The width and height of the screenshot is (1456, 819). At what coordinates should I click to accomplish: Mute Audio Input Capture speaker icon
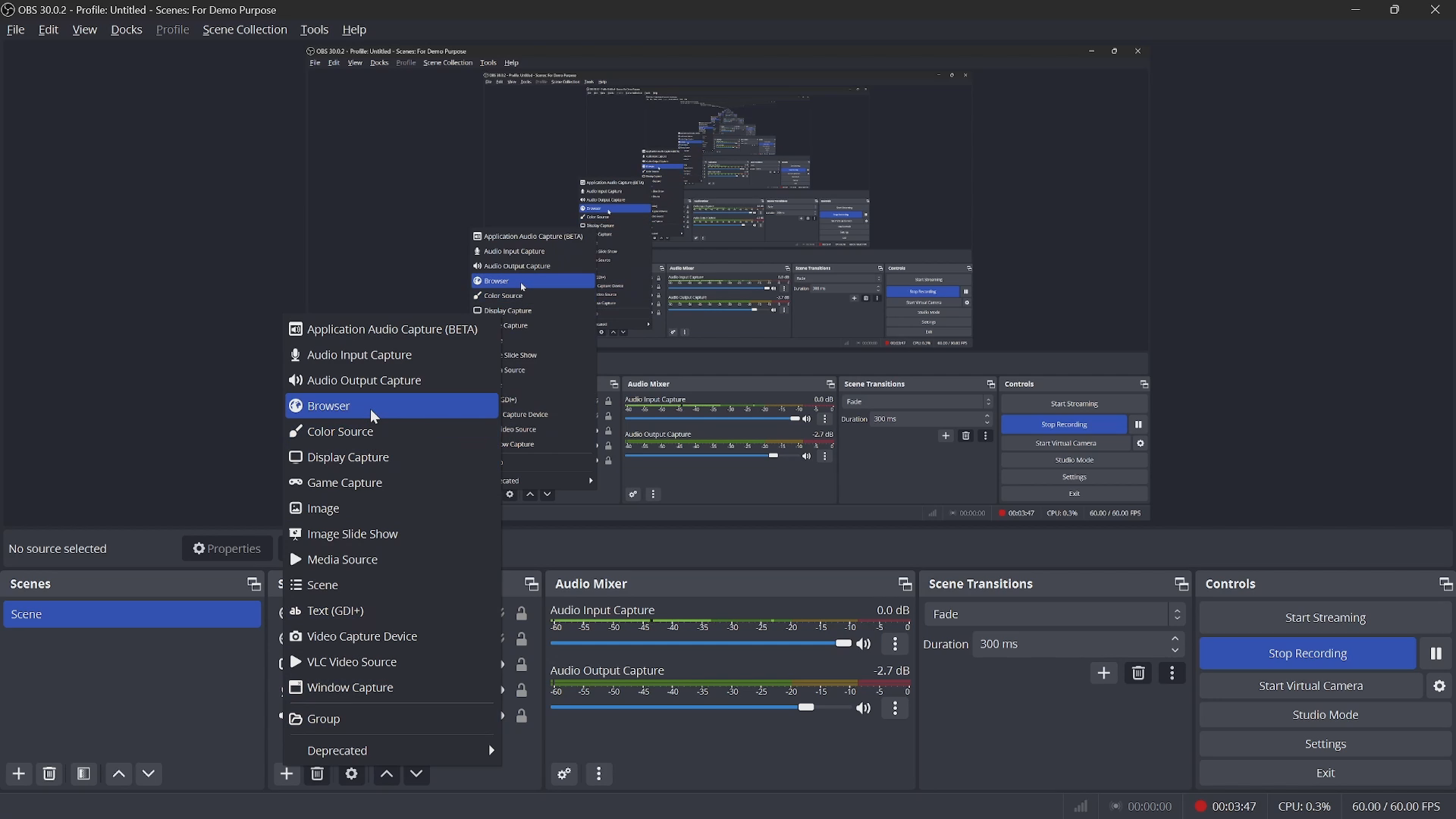864,645
